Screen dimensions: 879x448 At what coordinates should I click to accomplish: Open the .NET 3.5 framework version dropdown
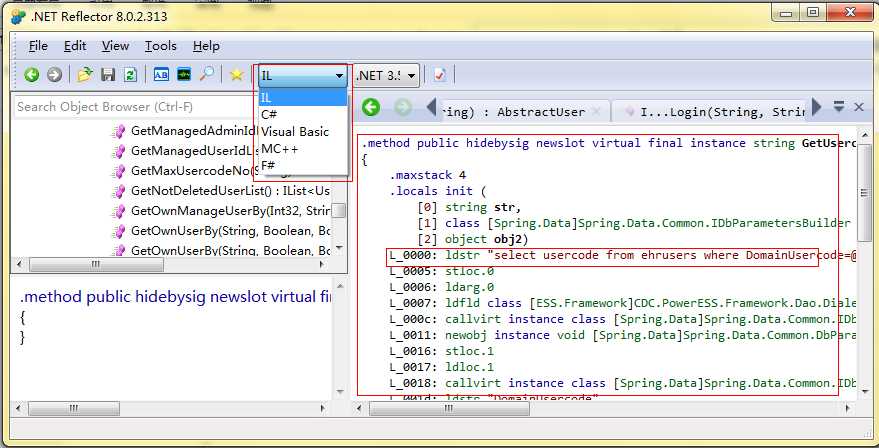386,75
